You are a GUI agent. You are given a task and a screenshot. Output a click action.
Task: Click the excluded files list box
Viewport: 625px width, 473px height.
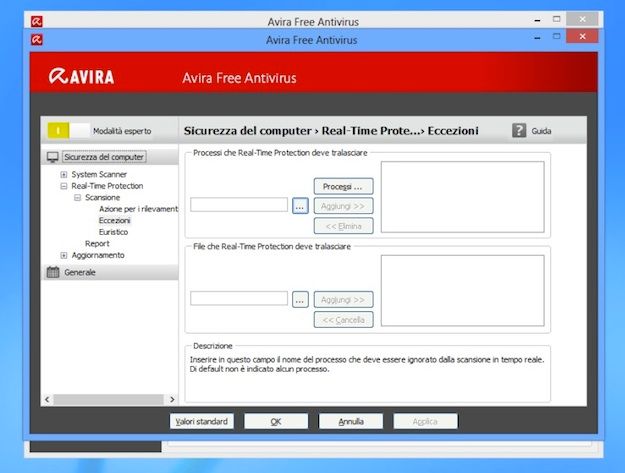(x=462, y=290)
